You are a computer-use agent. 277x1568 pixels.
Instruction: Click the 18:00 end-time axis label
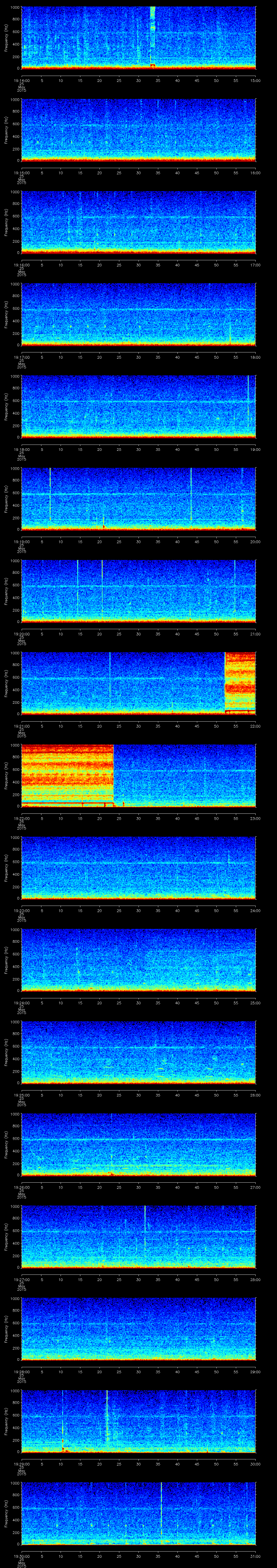click(256, 357)
